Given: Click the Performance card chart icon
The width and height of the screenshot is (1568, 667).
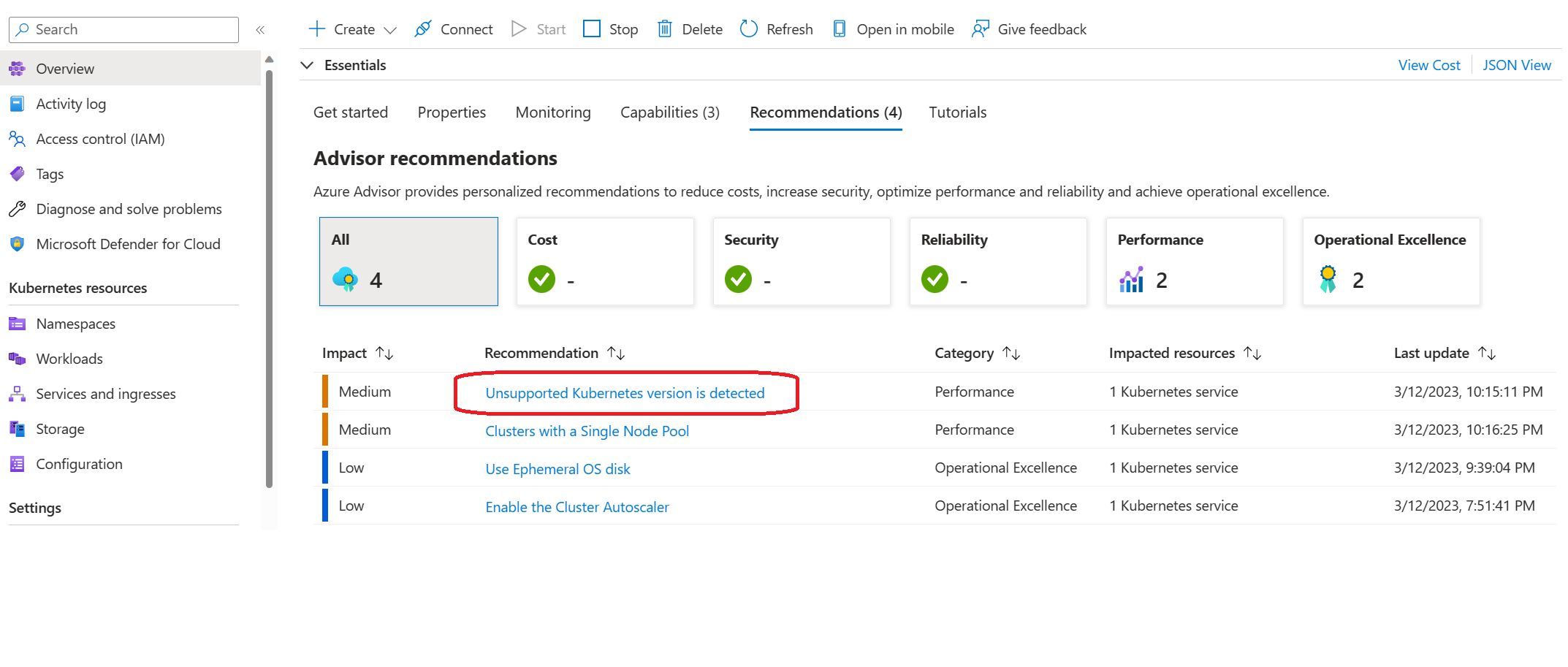Looking at the screenshot, I should [x=1132, y=280].
